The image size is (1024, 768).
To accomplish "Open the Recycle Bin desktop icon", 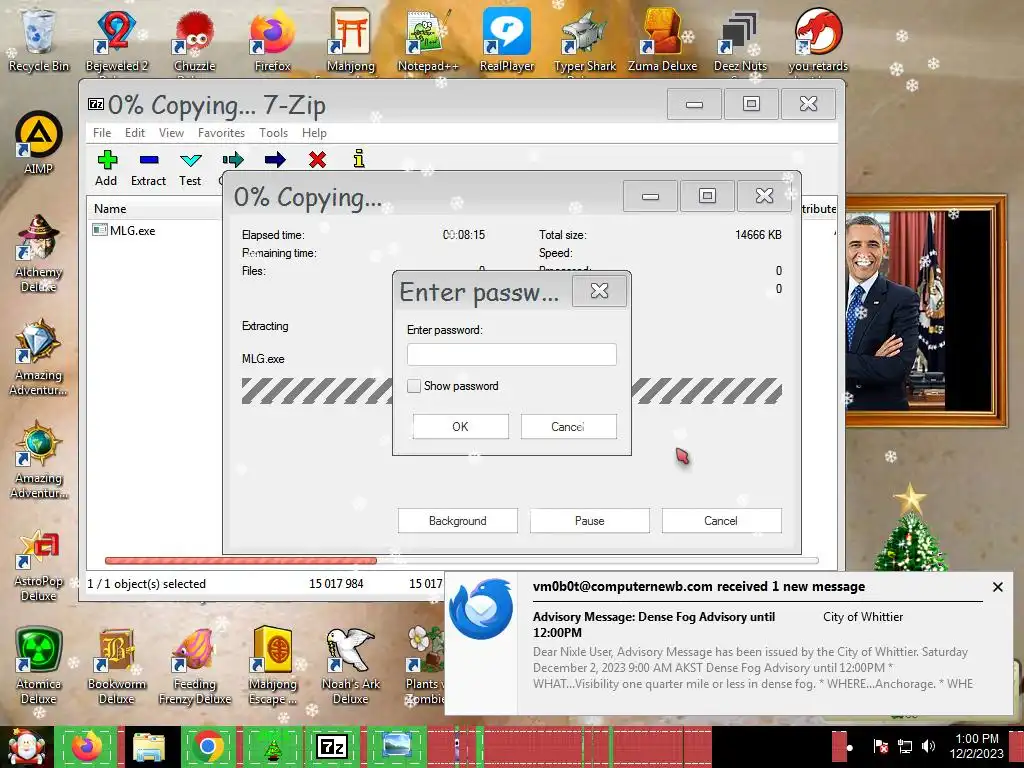I will (x=39, y=40).
